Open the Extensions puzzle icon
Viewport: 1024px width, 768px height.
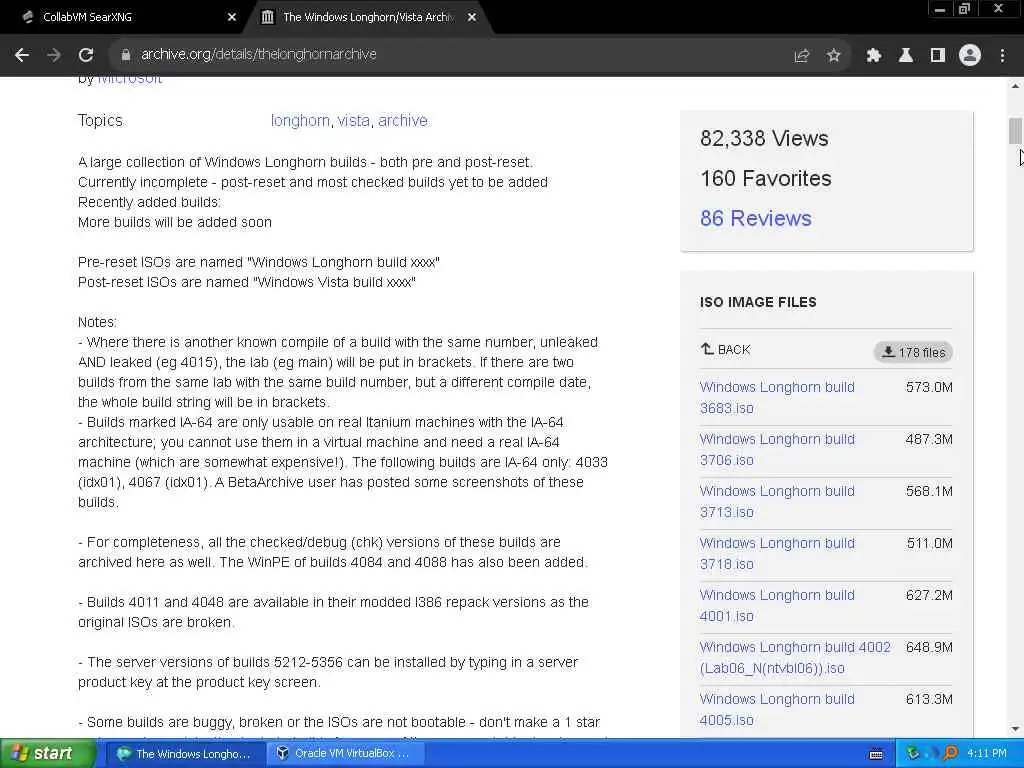[x=873, y=56]
